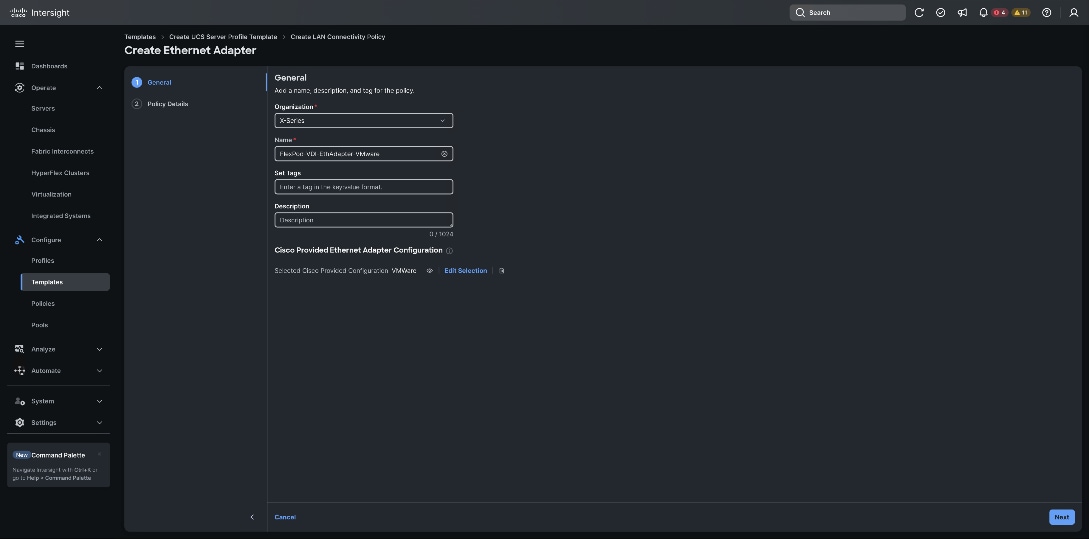1089x539 pixels.
Task: Click Create UCS Server Profile Template breadcrumb
Action: (x=223, y=37)
